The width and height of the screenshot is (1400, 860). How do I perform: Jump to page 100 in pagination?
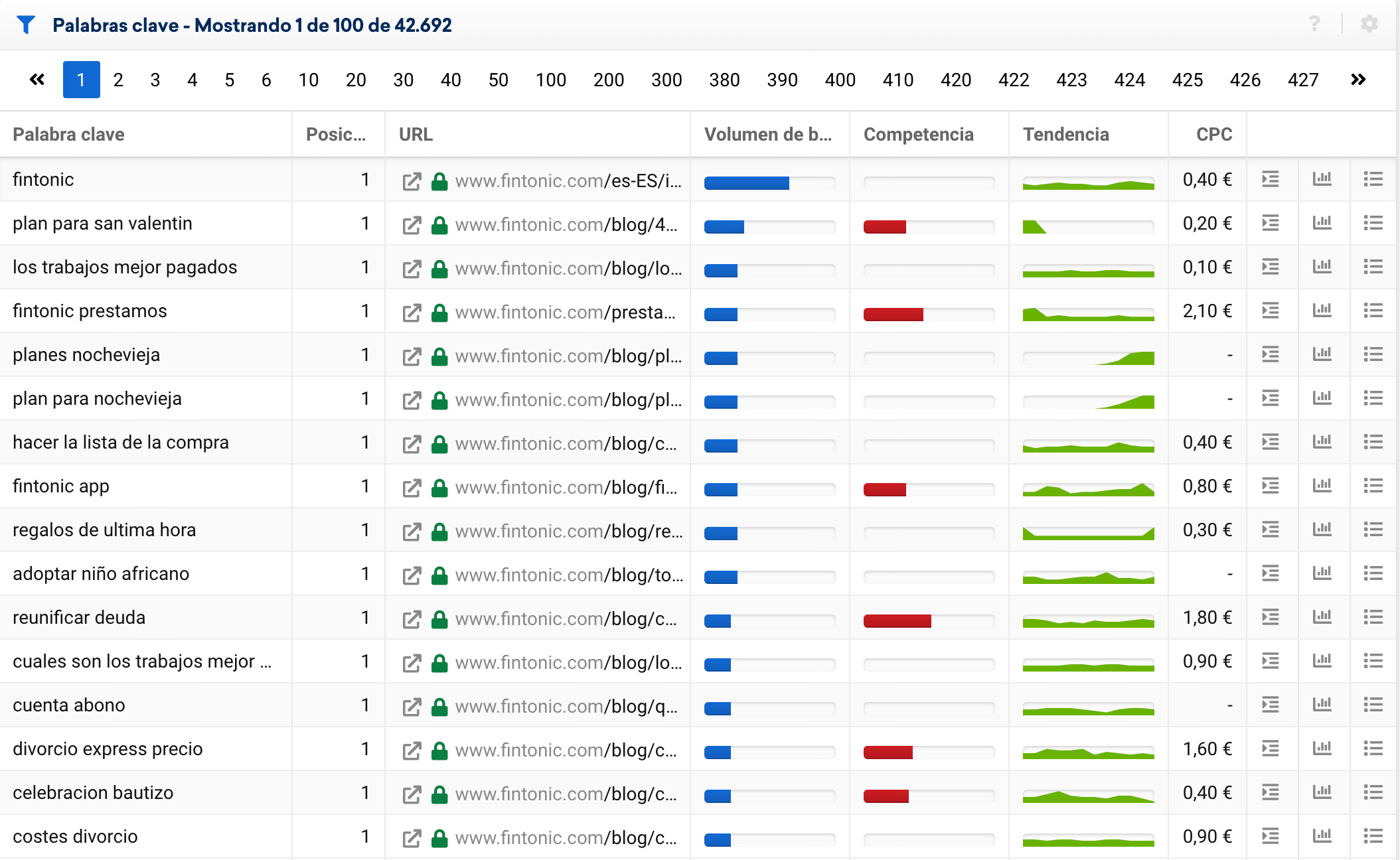[x=550, y=80]
